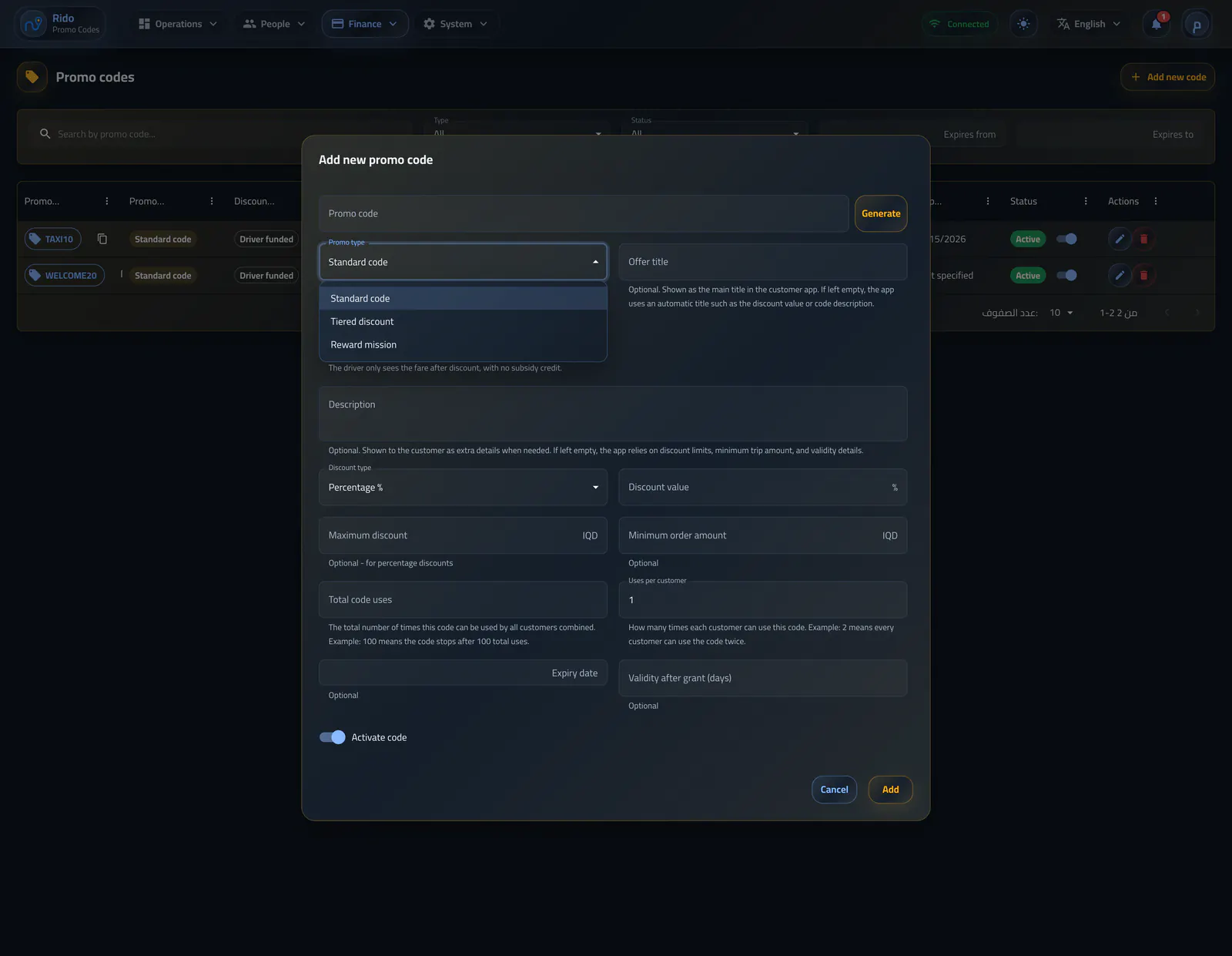
Task: Open notifications bell icon
Action: 1156,24
